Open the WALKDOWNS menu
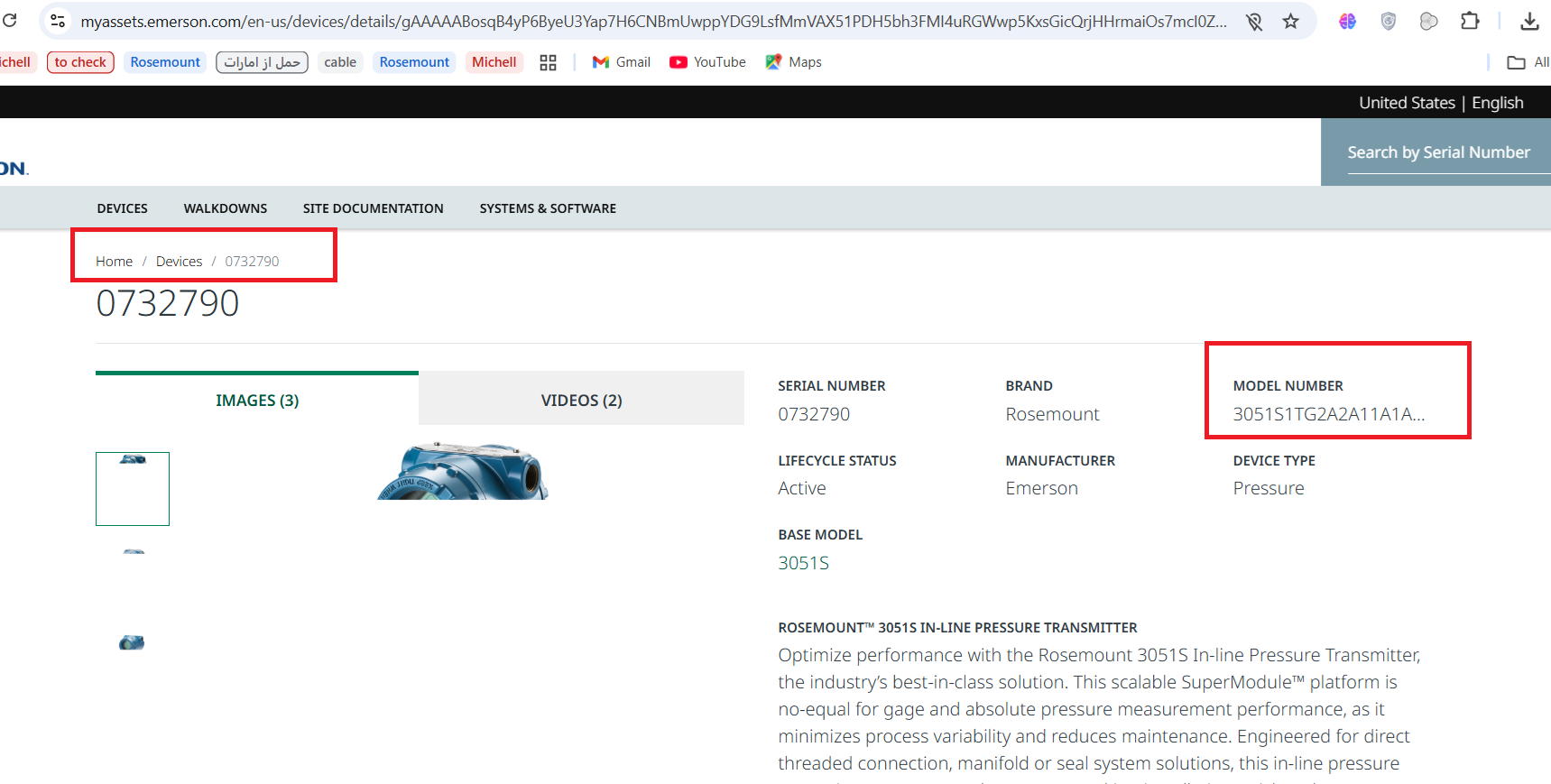Viewport: 1551px width, 784px height. [x=226, y=208]
